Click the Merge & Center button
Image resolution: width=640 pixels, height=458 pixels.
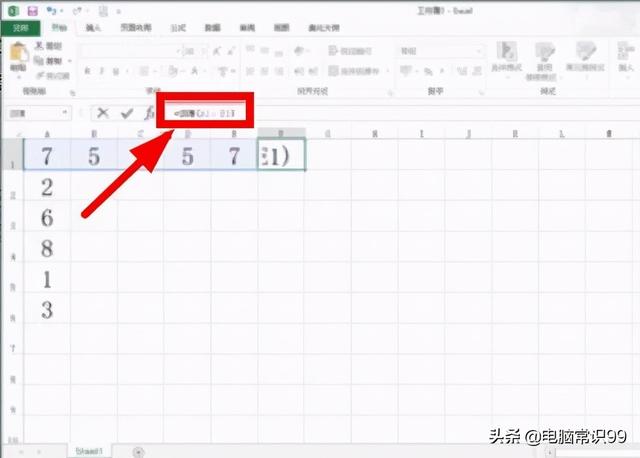(x=354, y=71)
